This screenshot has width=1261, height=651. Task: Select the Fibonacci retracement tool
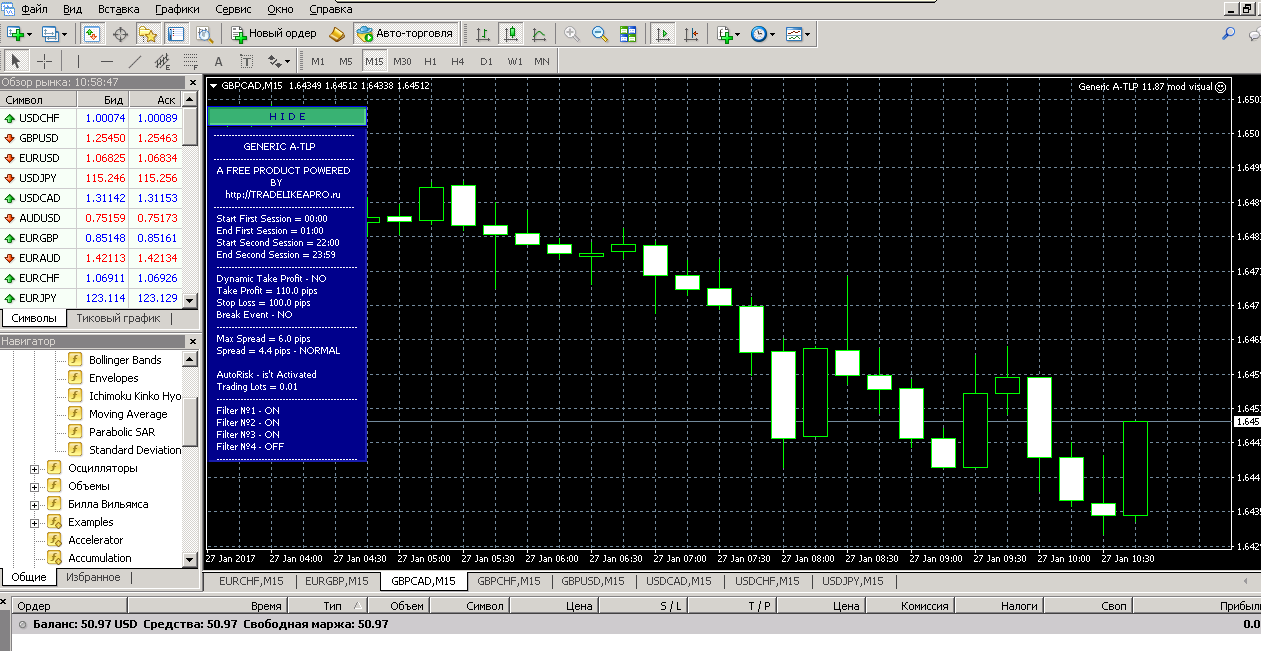(190, 61)
